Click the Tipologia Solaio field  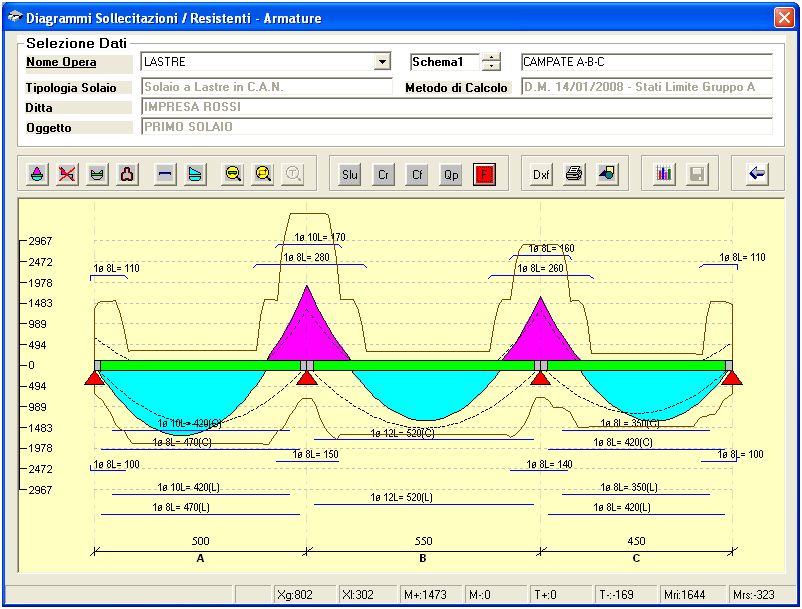click(266, 87)
